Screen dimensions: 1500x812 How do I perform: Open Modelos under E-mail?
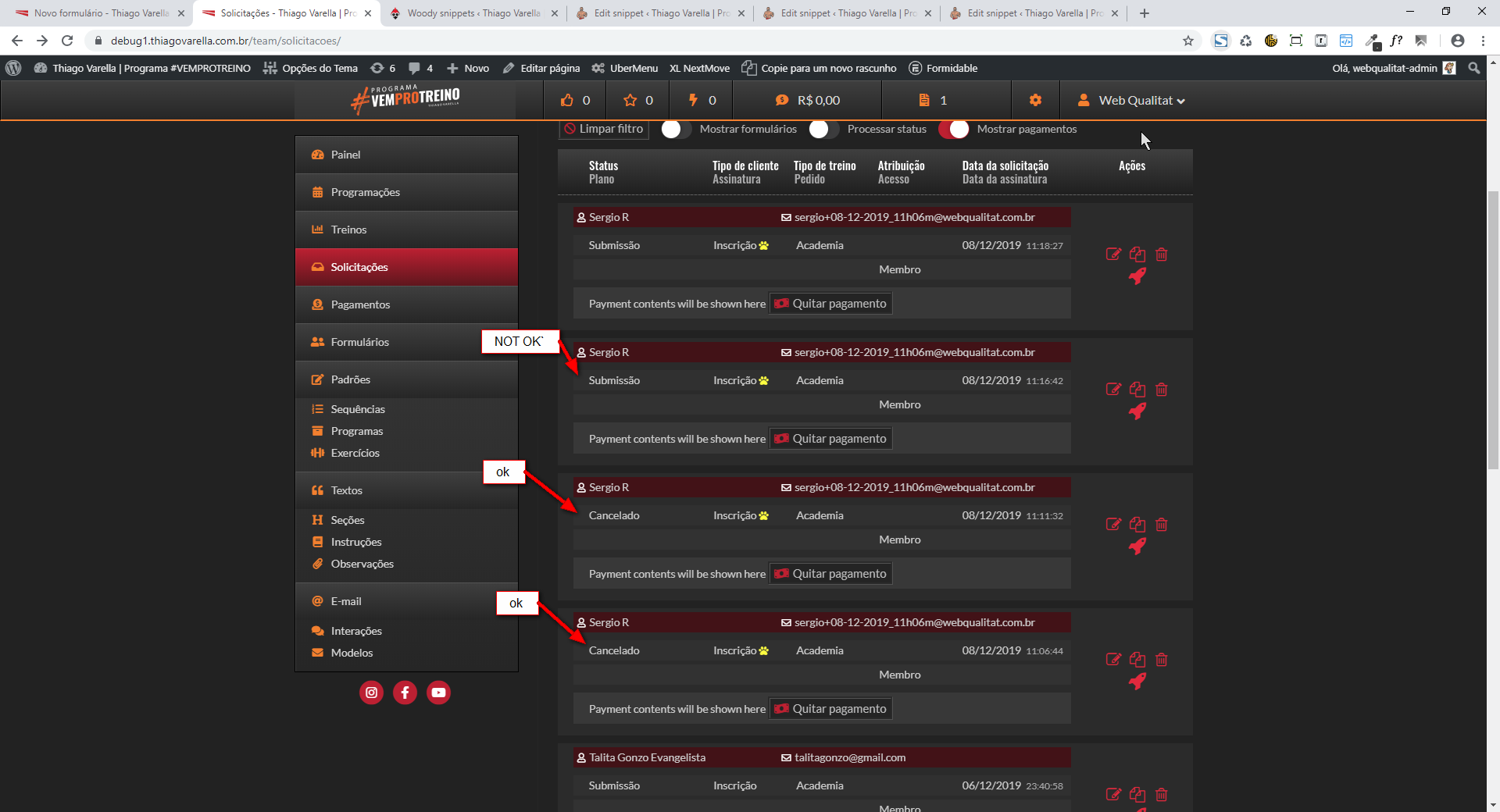point(352,653)
